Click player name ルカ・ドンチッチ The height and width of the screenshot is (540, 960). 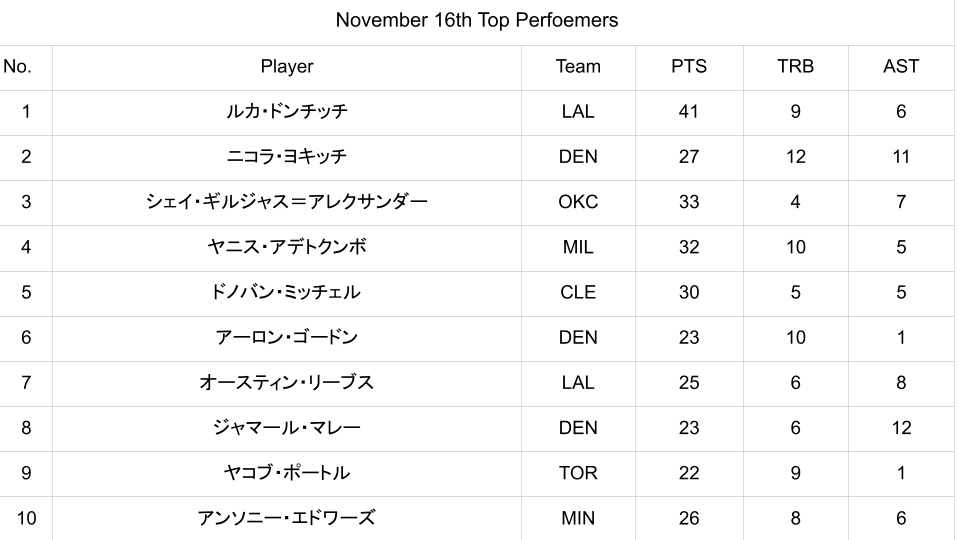287,112
